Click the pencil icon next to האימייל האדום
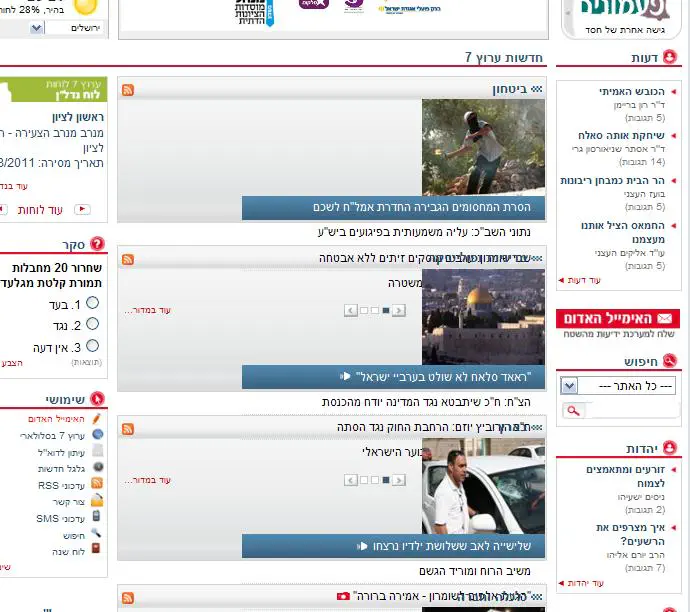The width and height of the screenshot is (690, 612). 96,419
